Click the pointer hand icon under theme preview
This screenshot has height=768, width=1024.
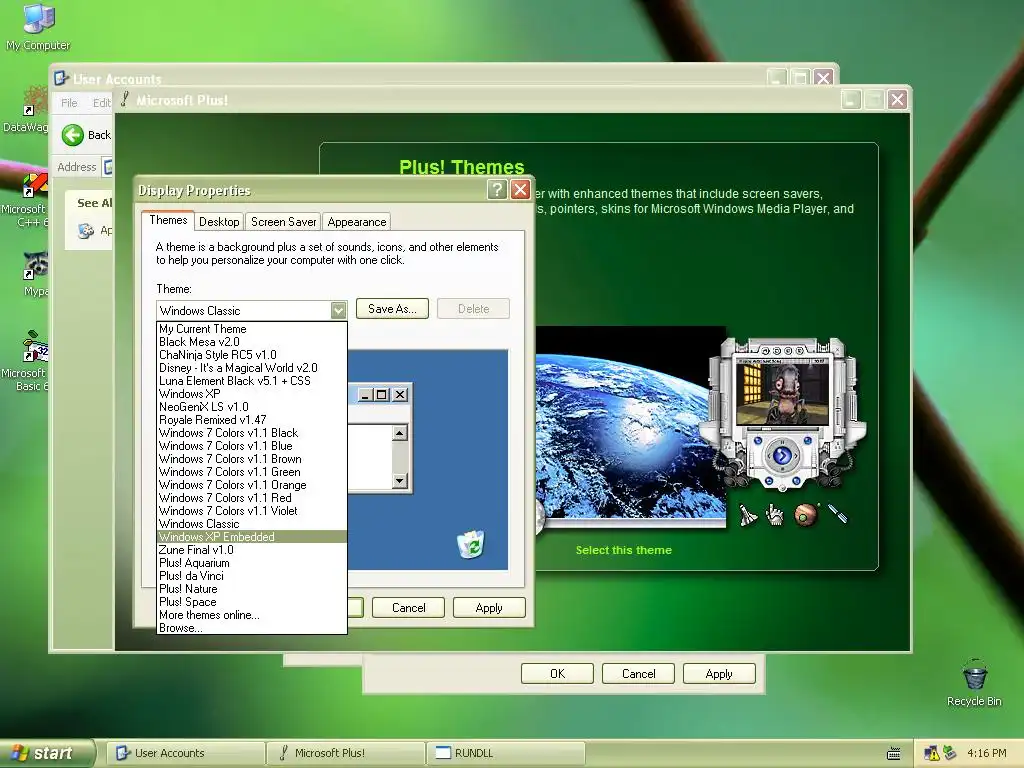pos(775,515)
